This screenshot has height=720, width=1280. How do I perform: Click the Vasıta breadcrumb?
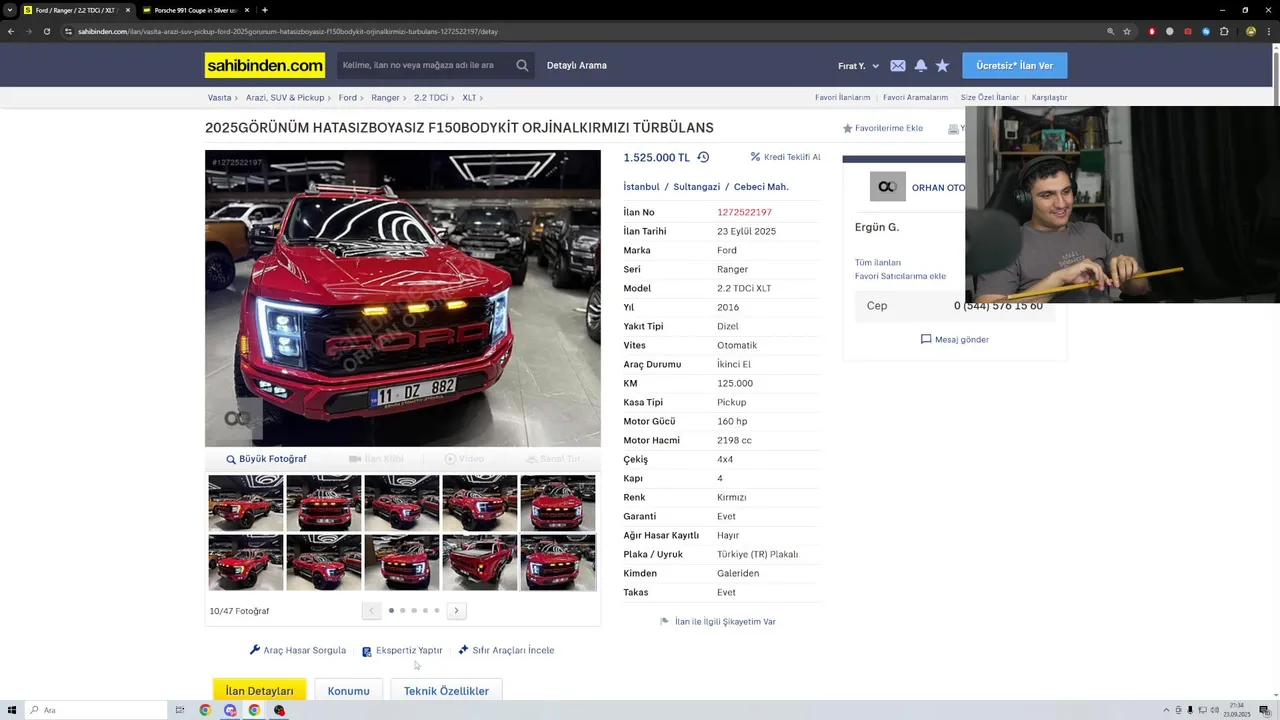pyautogui.click(x=219, y=97)
